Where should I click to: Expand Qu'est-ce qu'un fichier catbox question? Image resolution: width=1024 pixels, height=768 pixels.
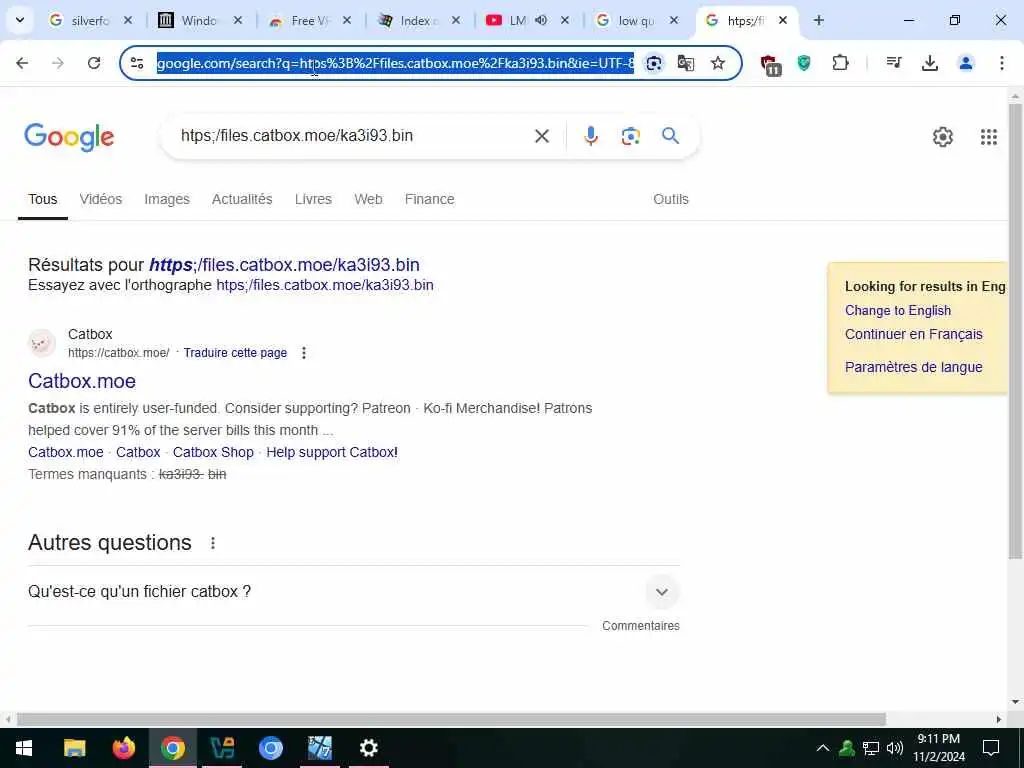(x=353, y=592)
